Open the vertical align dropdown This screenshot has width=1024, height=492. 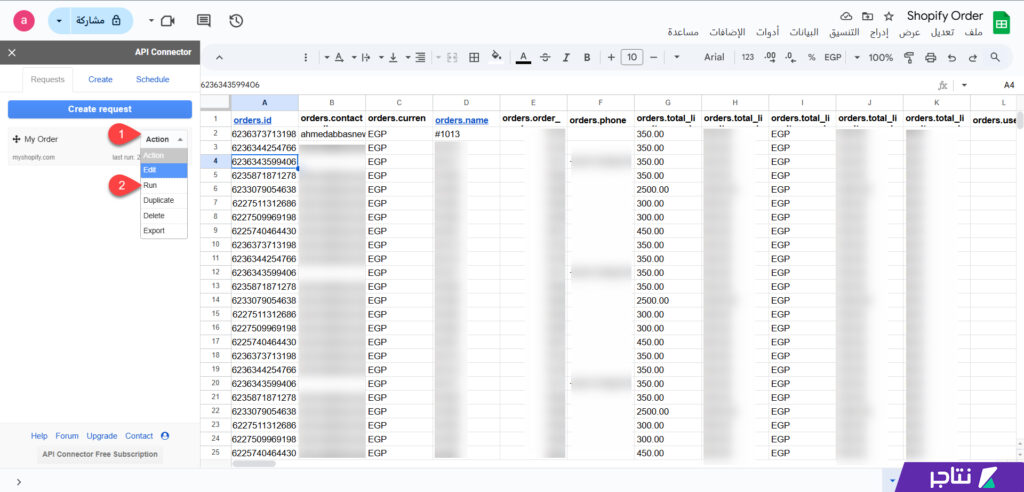tap(389, 57)
